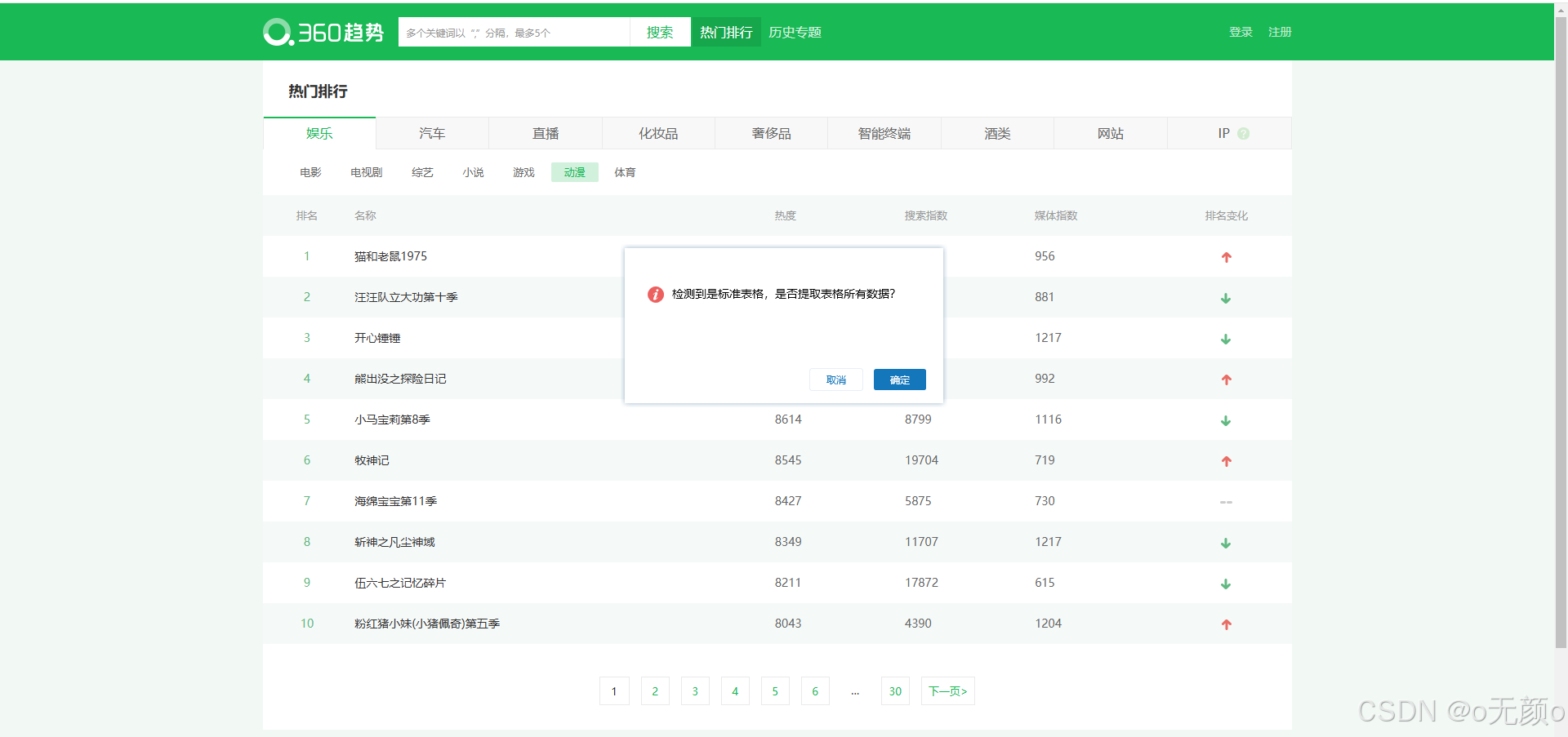Click the 媒体指数 column header
Viewport: 1568px width, 737px height.
[1056, 215]
